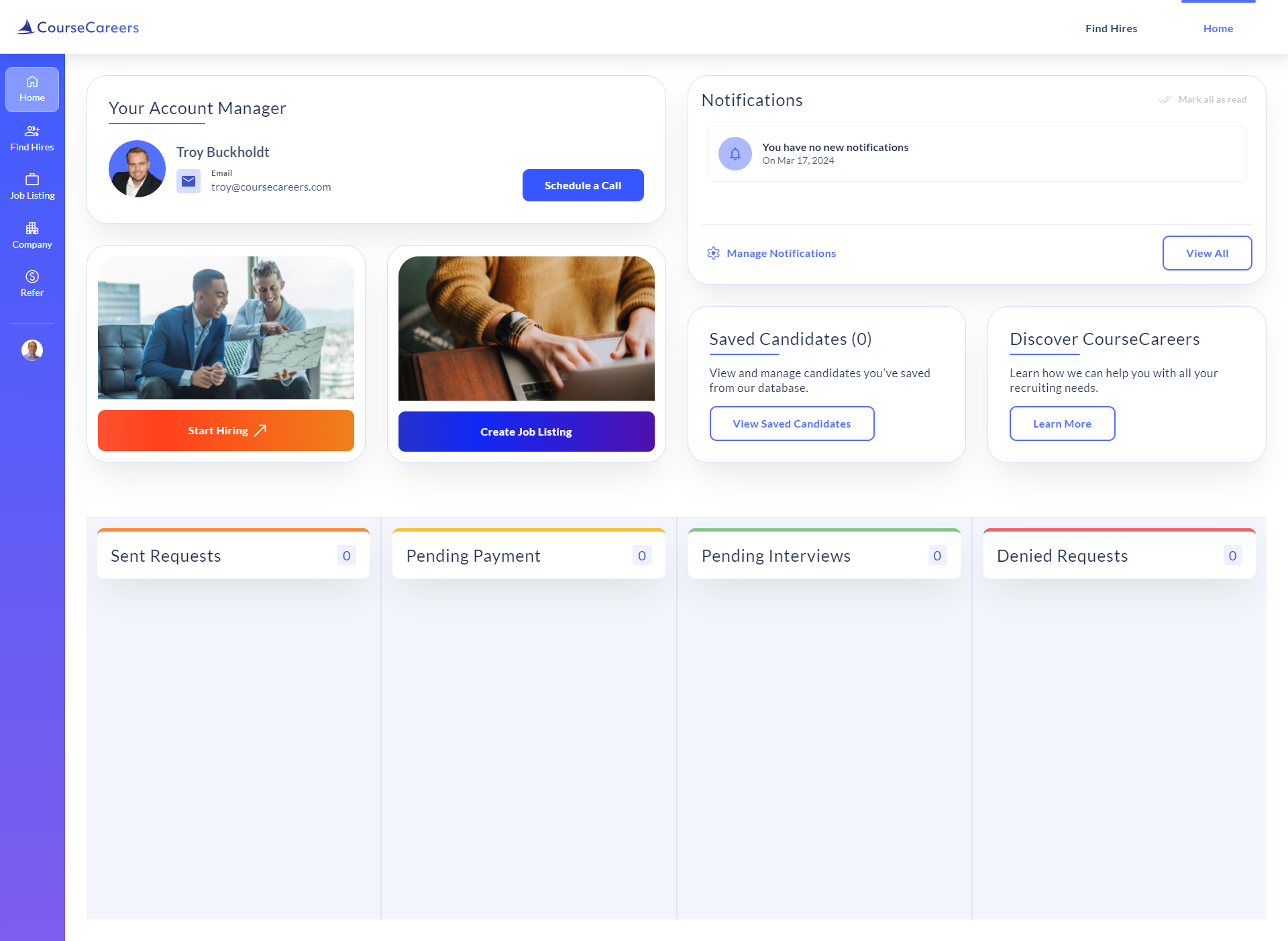Click View All notifications
Image resolution: width=1288 pixels, height=941 pixels.
pyautogui.click(x=1207, y=253)
